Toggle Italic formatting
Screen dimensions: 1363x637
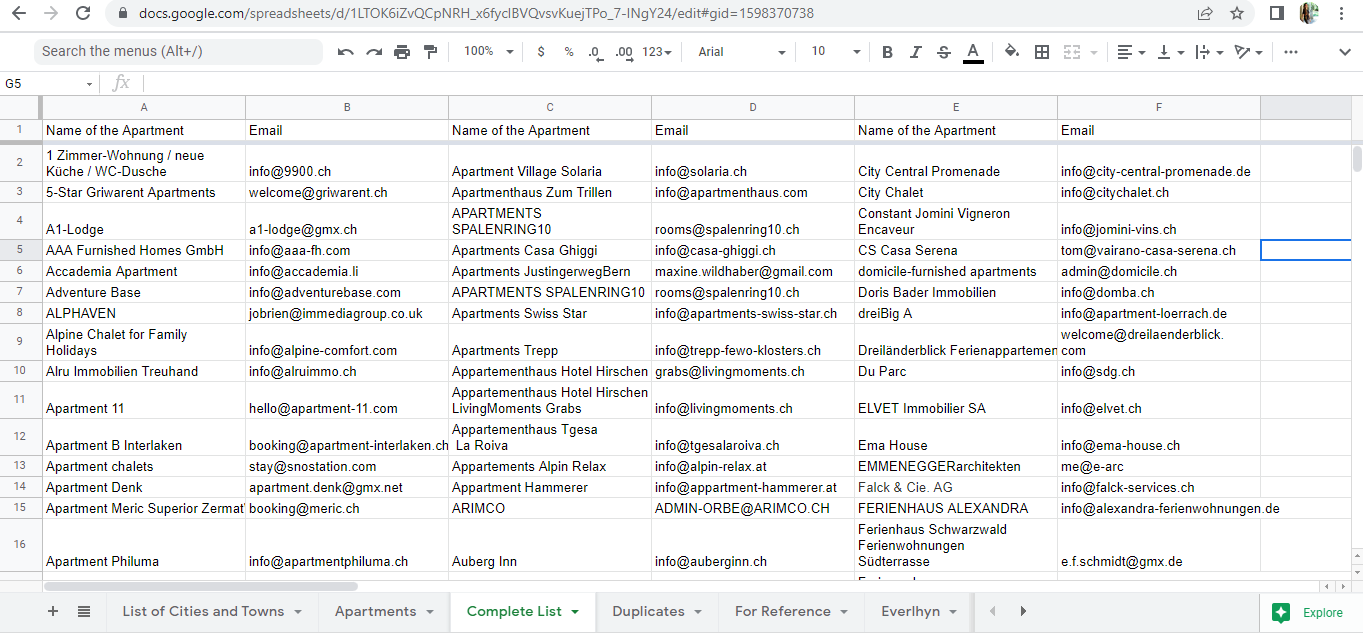pos(915,52)
